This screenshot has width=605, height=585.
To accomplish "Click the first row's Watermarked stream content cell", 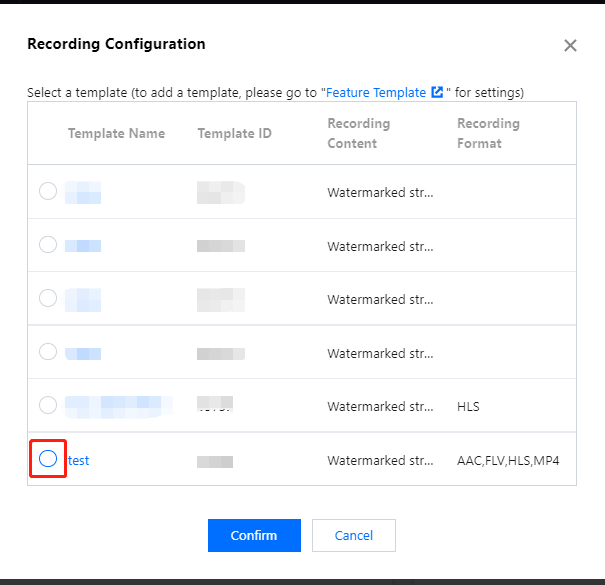I will click(x=380, y=192).
